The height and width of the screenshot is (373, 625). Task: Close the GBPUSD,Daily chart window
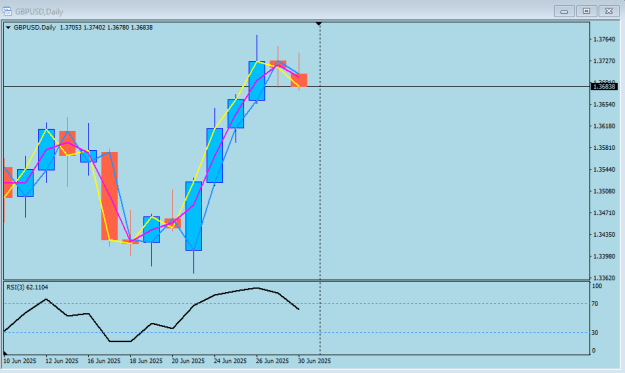click(x=609, y=11)
